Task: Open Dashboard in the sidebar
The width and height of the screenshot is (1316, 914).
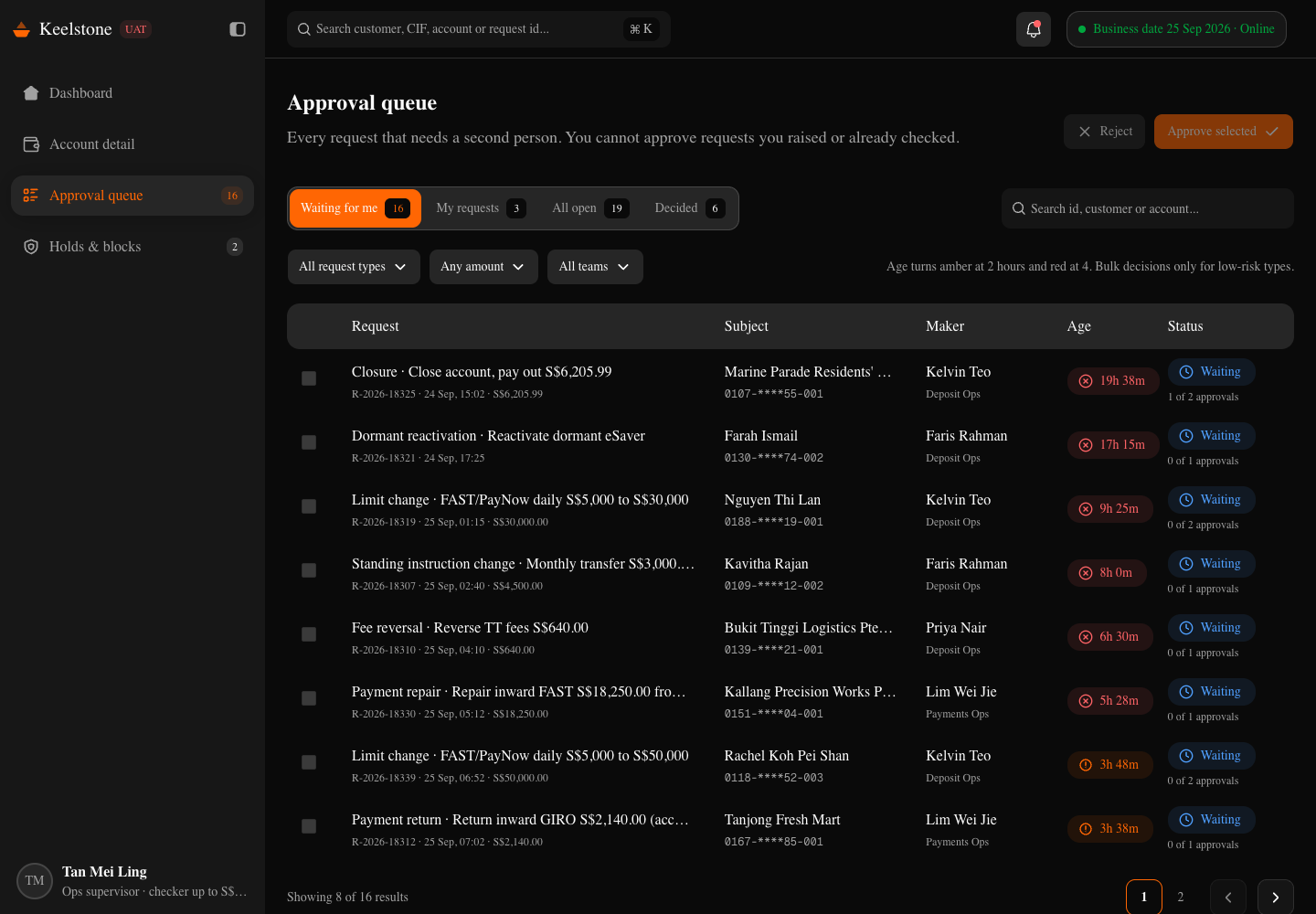Action: point(133,93)
